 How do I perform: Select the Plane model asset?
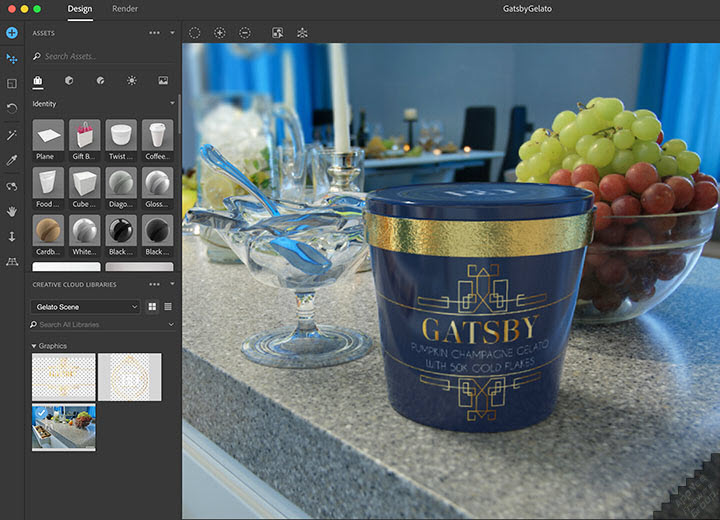pyautogui.click(x=48, y=140)
